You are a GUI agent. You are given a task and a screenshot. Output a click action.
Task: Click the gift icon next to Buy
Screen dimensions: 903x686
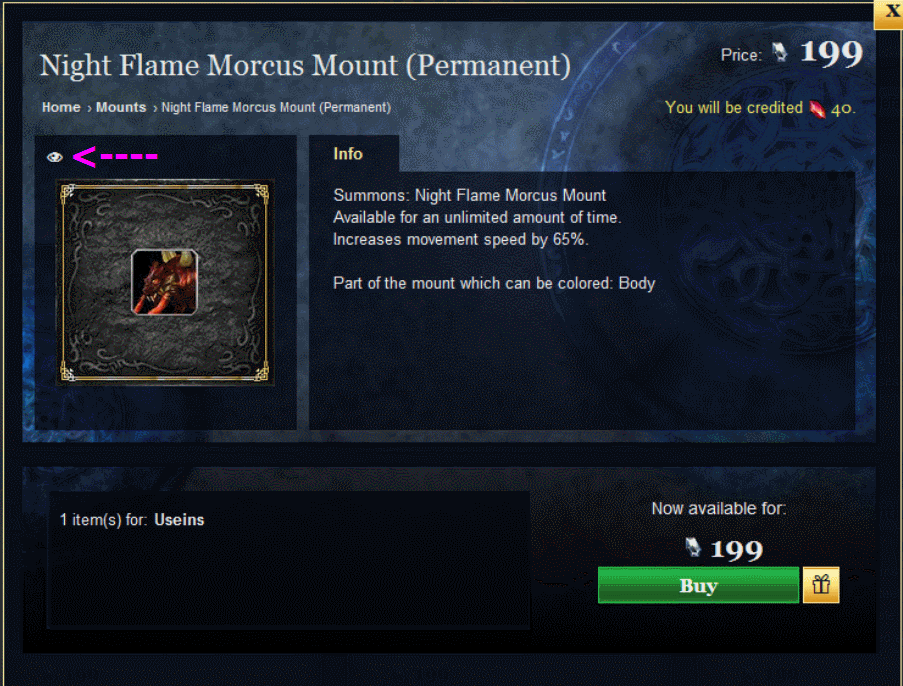pyautogui.click(x=821, y=585)
